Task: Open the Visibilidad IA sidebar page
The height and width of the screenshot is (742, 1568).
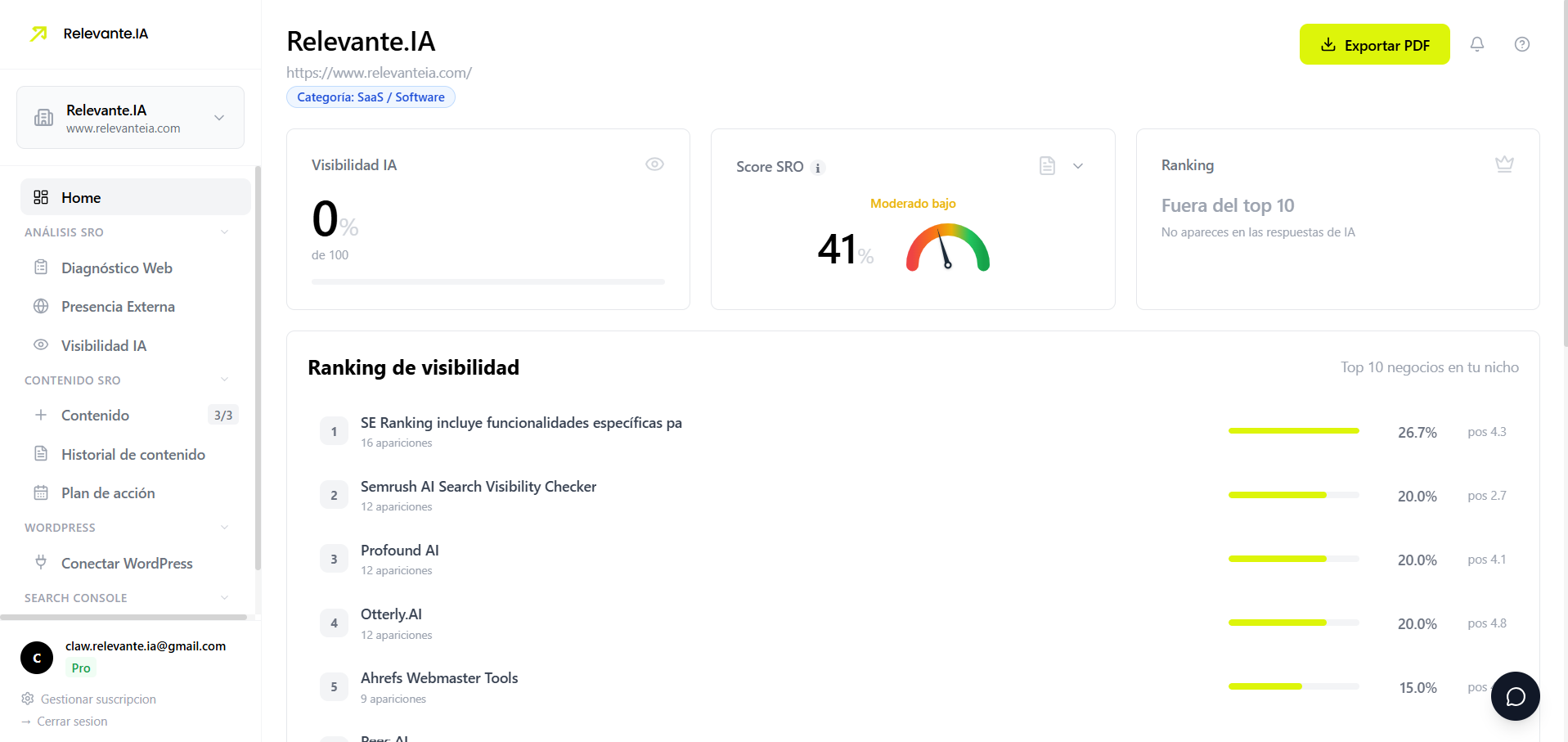Action: point(104,345)
